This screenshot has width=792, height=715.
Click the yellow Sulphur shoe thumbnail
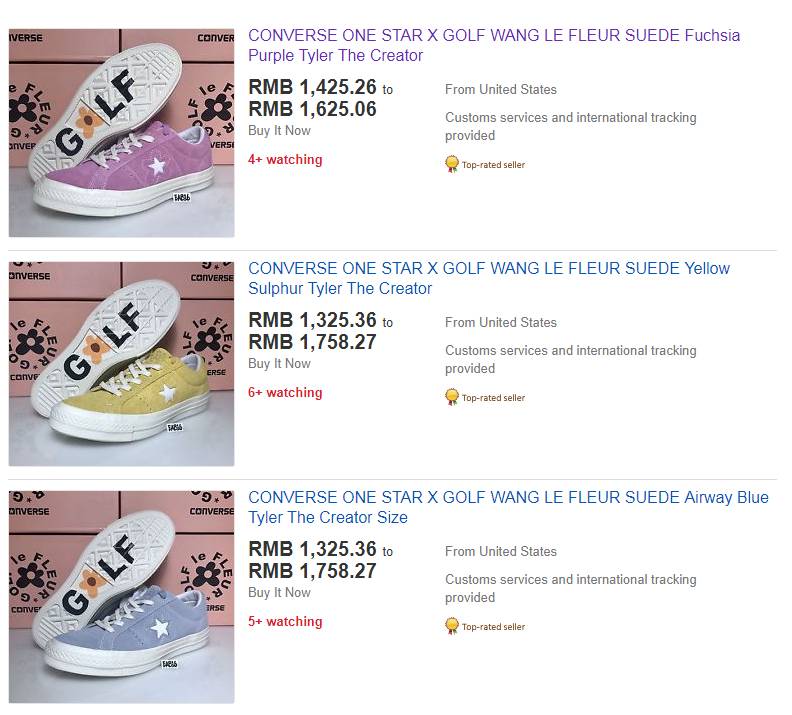121,364
